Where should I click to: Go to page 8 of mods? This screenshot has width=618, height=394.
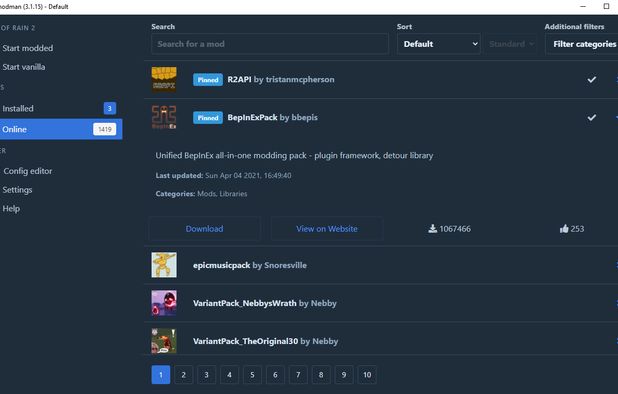tap(321, 375)
